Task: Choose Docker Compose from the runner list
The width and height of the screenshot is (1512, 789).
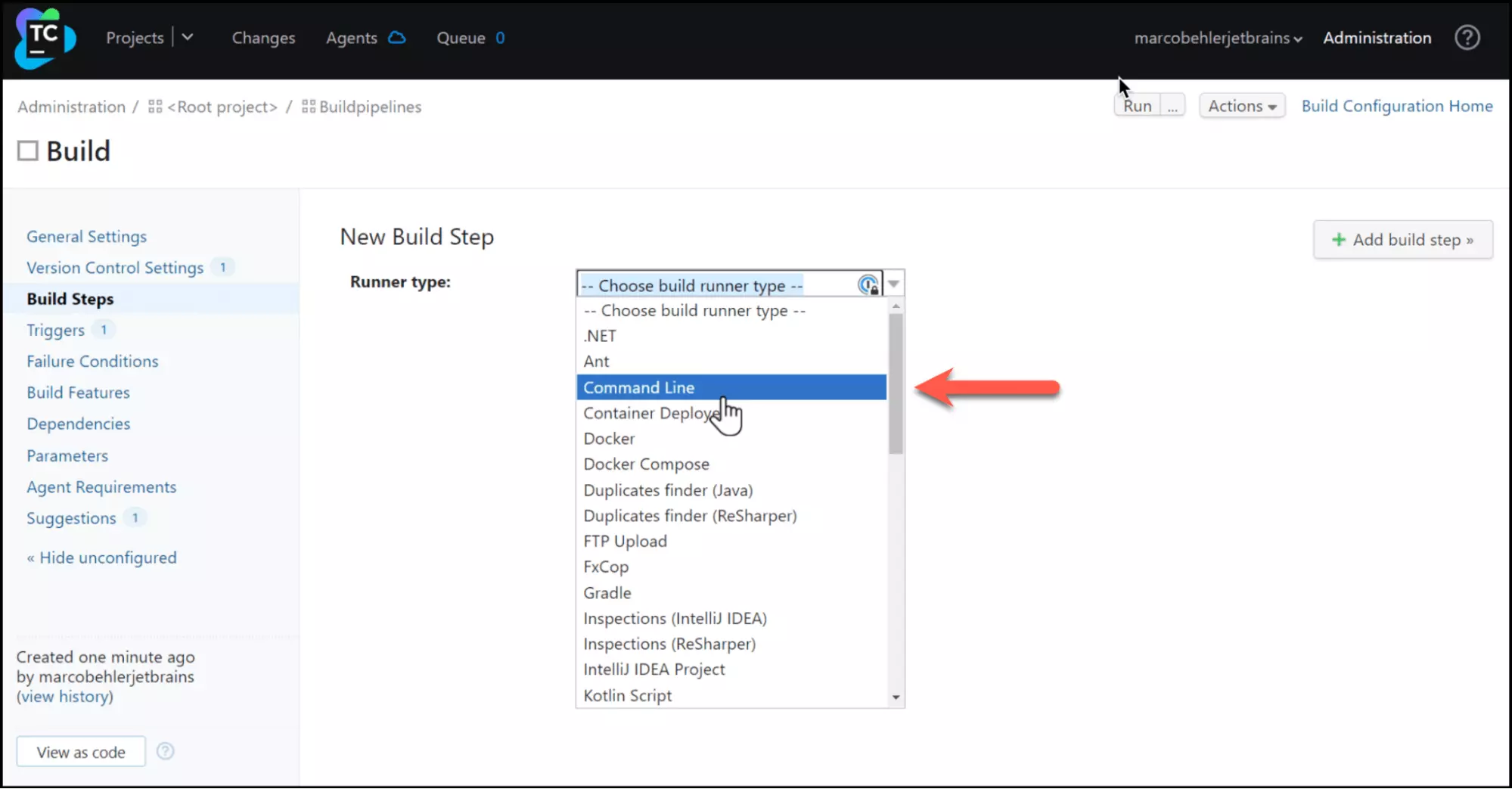Action: click(646, 464)
